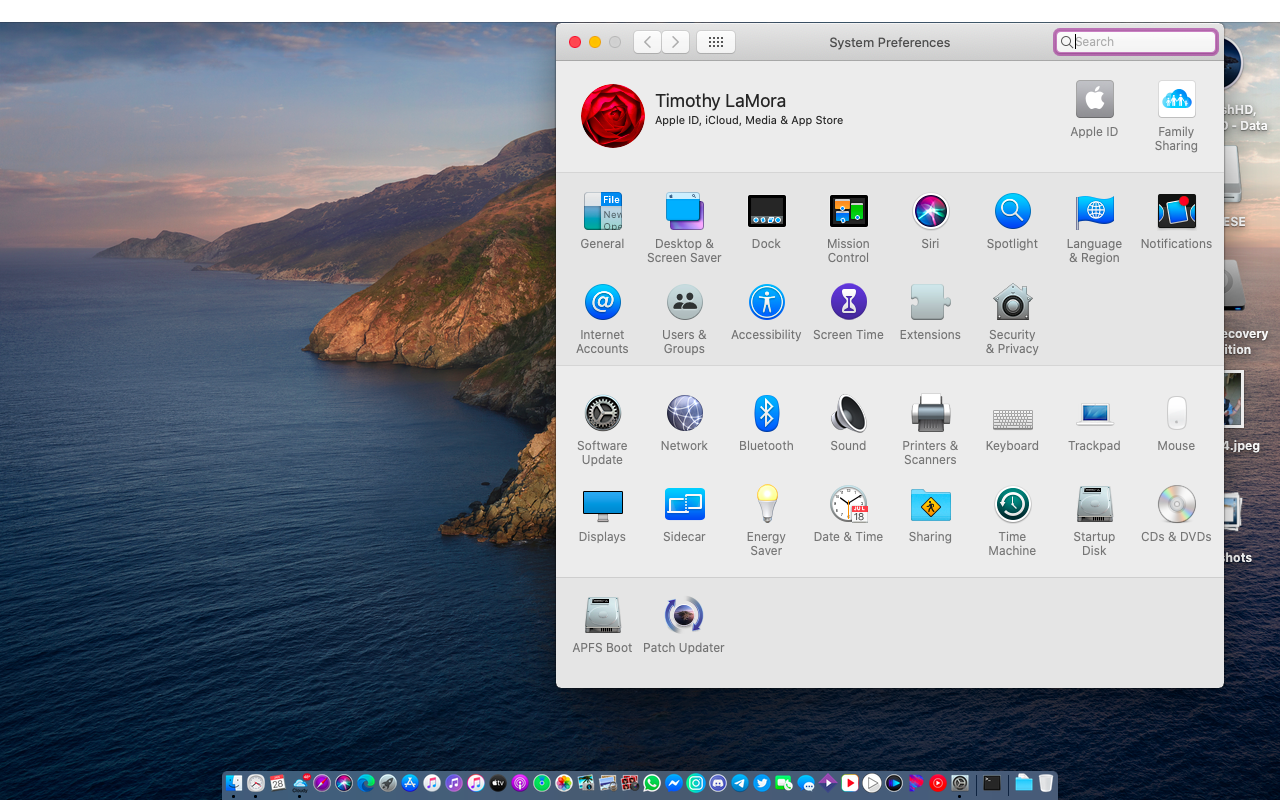This screenshot has width=1280, height=800.
Task: Click the Show All grid button
Action: click(716, 42)
